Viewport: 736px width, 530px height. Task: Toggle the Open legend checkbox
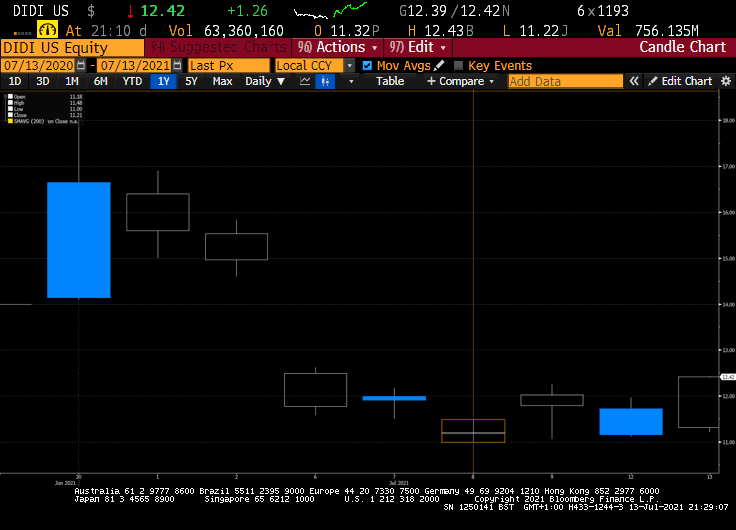[10, 97]
